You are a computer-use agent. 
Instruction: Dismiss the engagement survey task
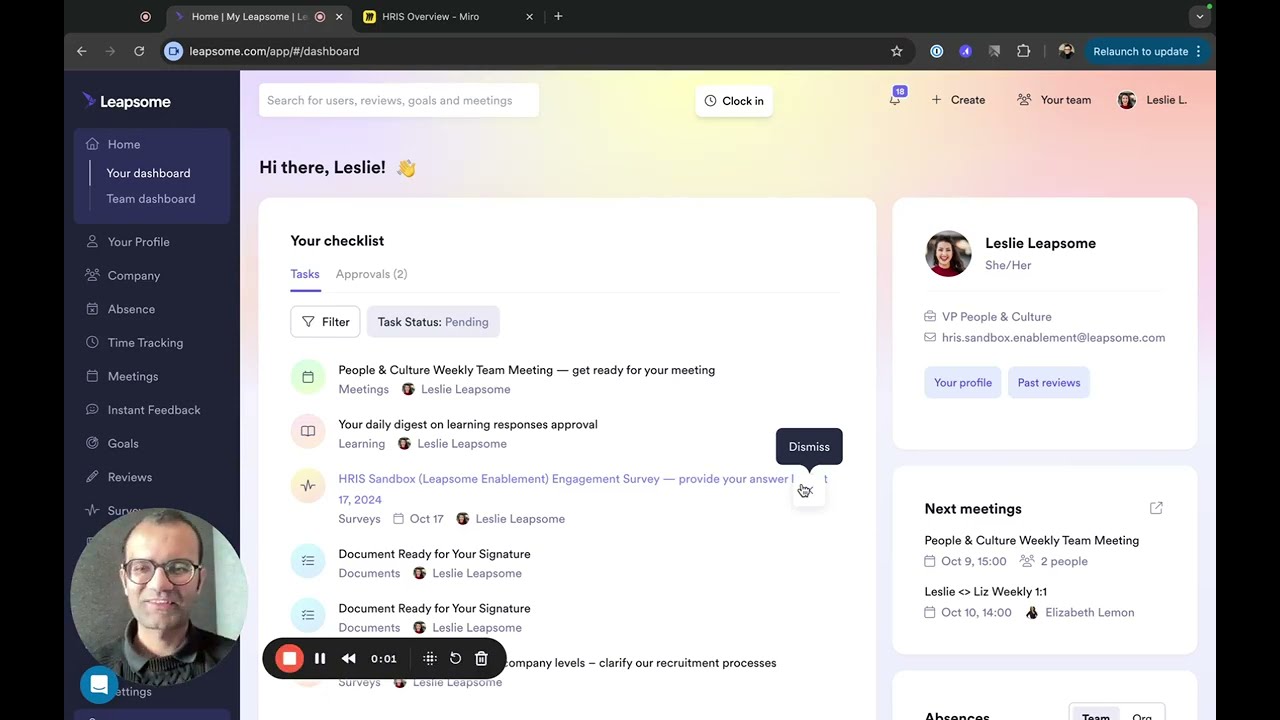click(x=809, y=490)
